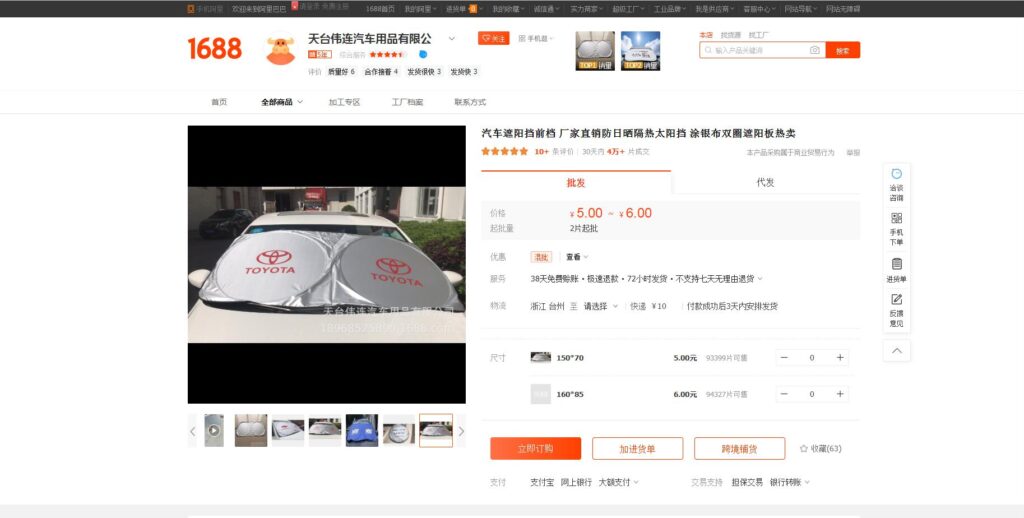The image size is (1024, 518).
Task: Open the 全部商品 dropdown menu
Action: click(282, 102)
